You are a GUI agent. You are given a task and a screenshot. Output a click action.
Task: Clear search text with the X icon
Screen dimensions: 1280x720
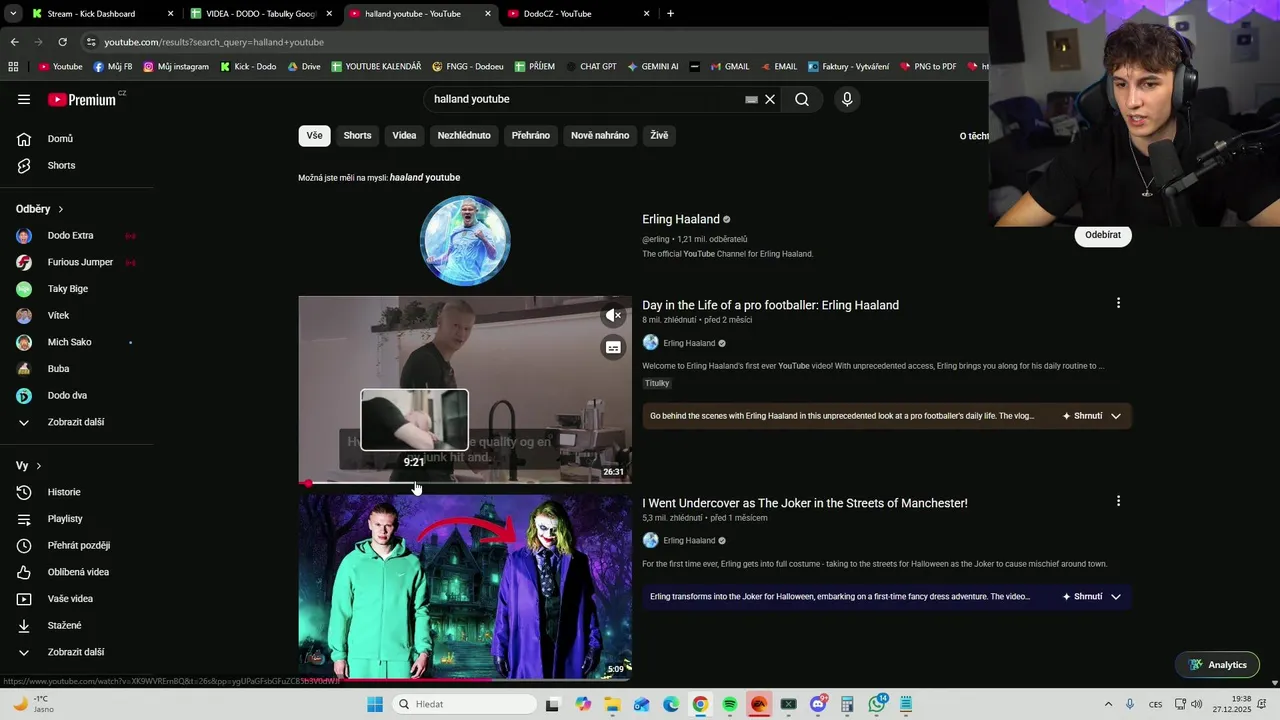point(770,99)
